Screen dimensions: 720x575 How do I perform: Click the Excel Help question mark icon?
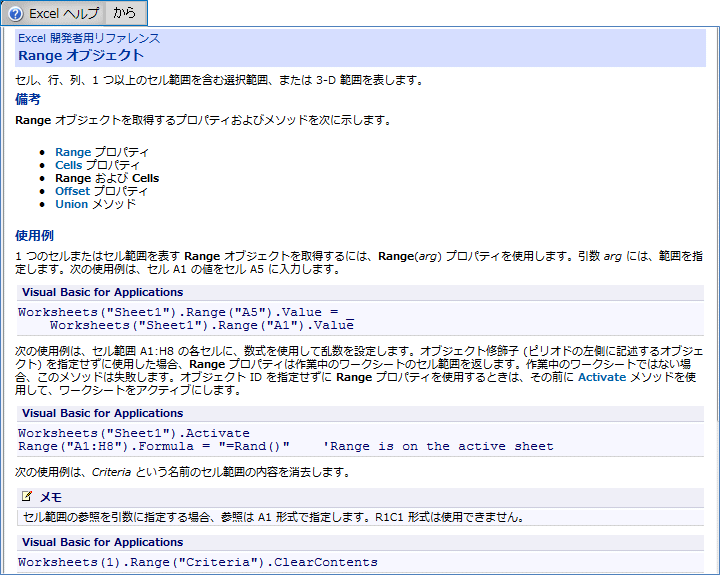point(15,14)
